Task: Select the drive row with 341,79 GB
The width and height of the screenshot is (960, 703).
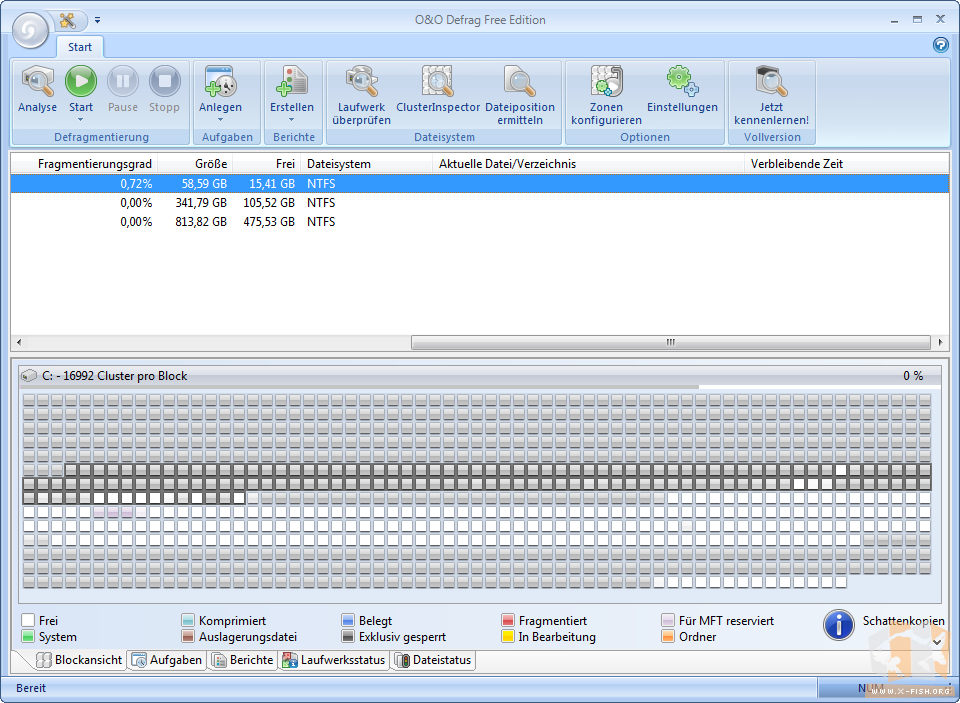Action: (x=480, y=203)
